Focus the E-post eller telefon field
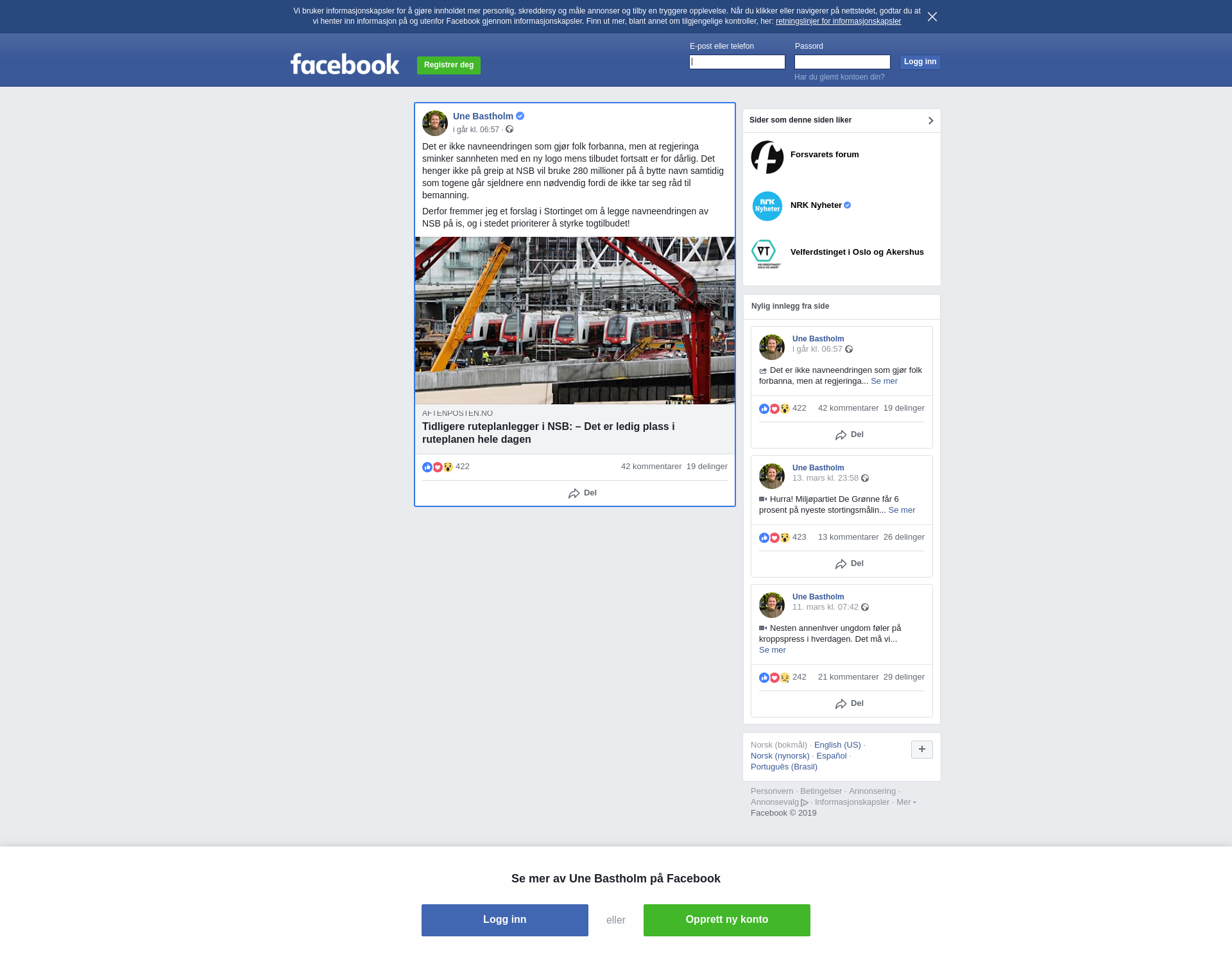 (737, 62)
